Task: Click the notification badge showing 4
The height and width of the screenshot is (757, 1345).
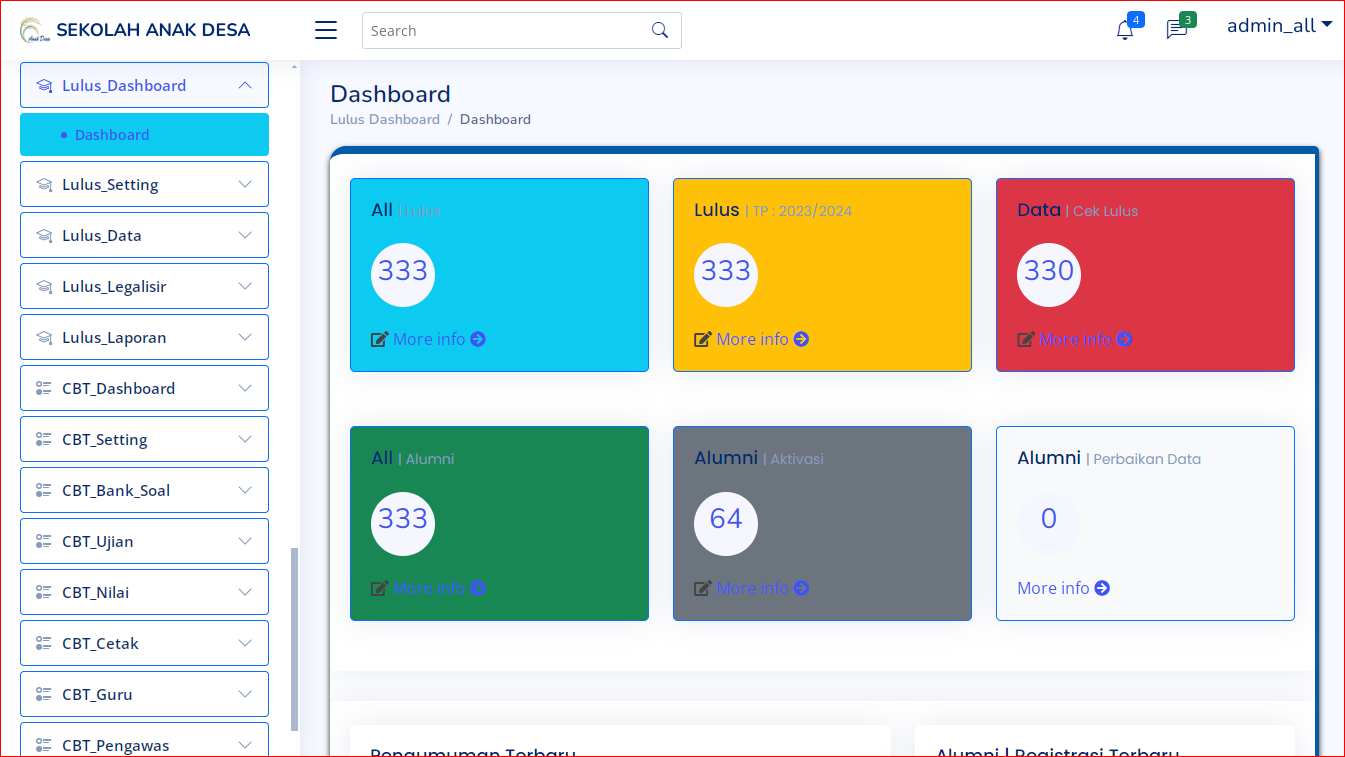Action: [x=1136, y=19]
